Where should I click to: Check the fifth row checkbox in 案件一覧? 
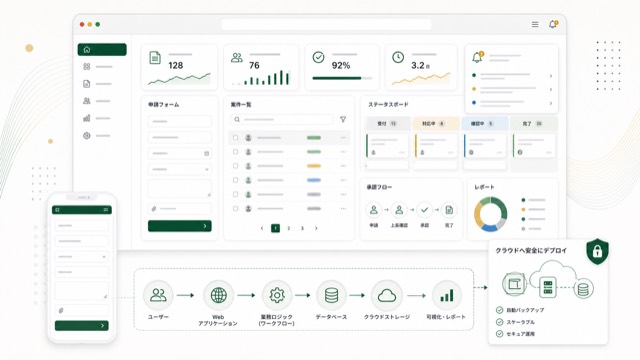click(x=236, y=194)
